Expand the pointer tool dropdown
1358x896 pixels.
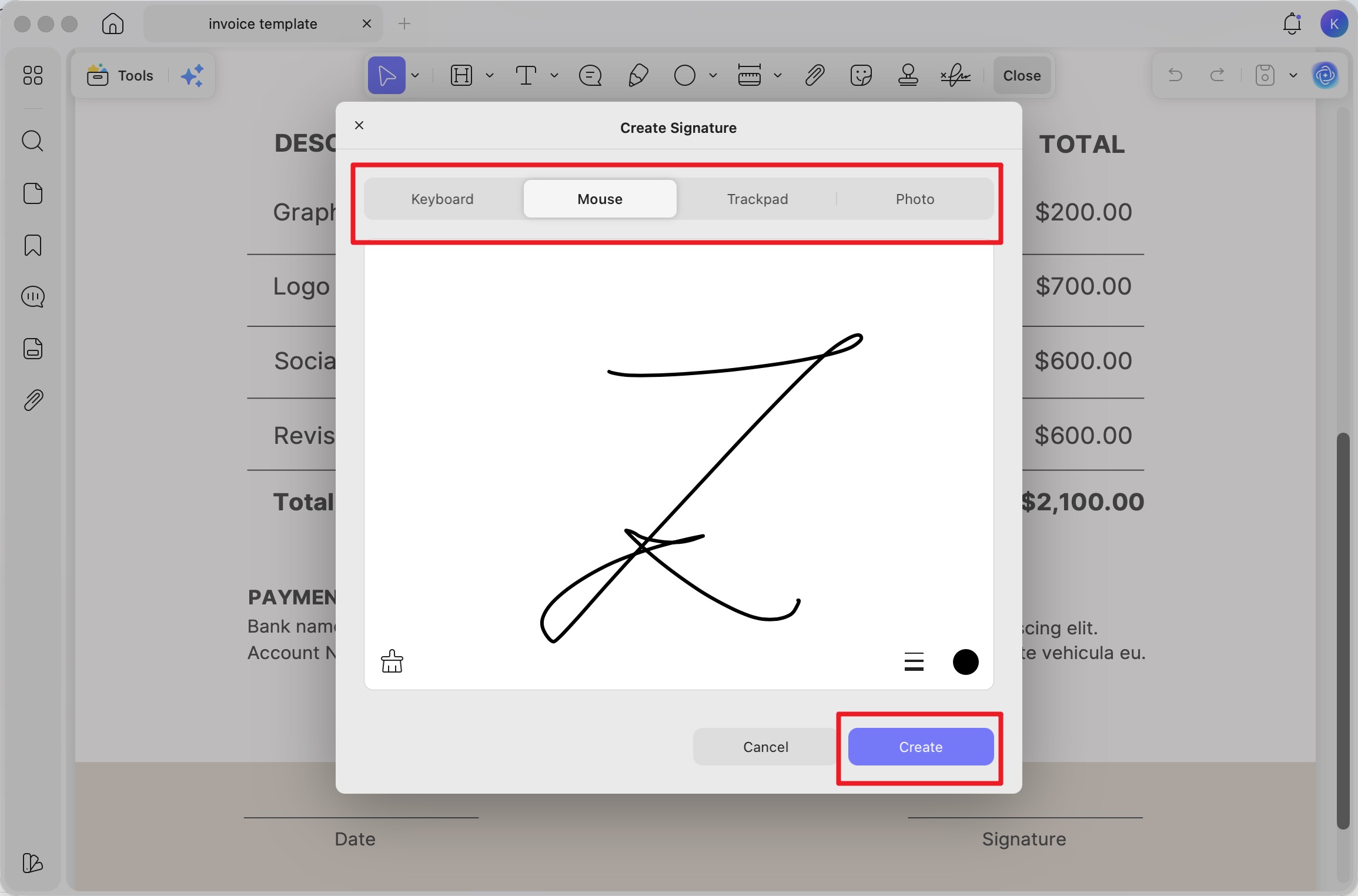415,75
